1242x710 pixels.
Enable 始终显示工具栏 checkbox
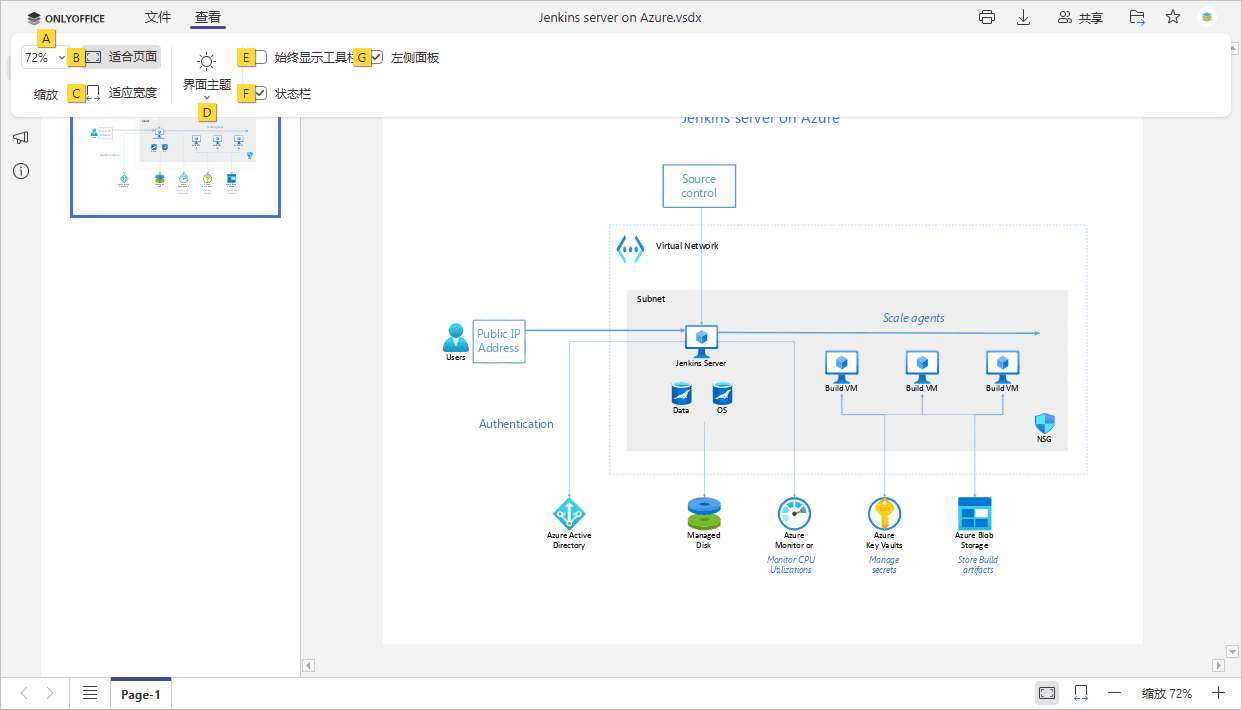tap(261, 58)
